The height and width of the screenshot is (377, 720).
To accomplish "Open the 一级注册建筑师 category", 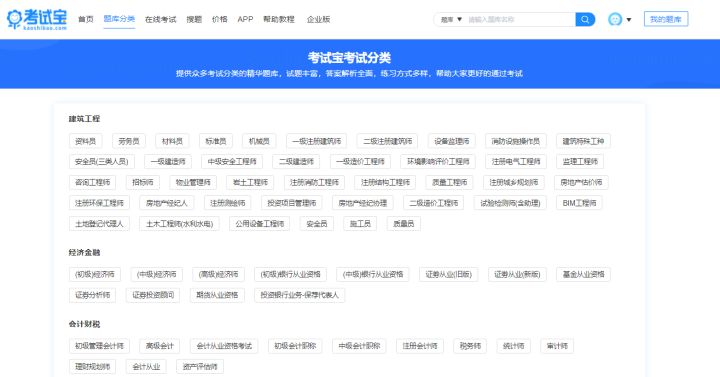I will click(x=316, y=141).
